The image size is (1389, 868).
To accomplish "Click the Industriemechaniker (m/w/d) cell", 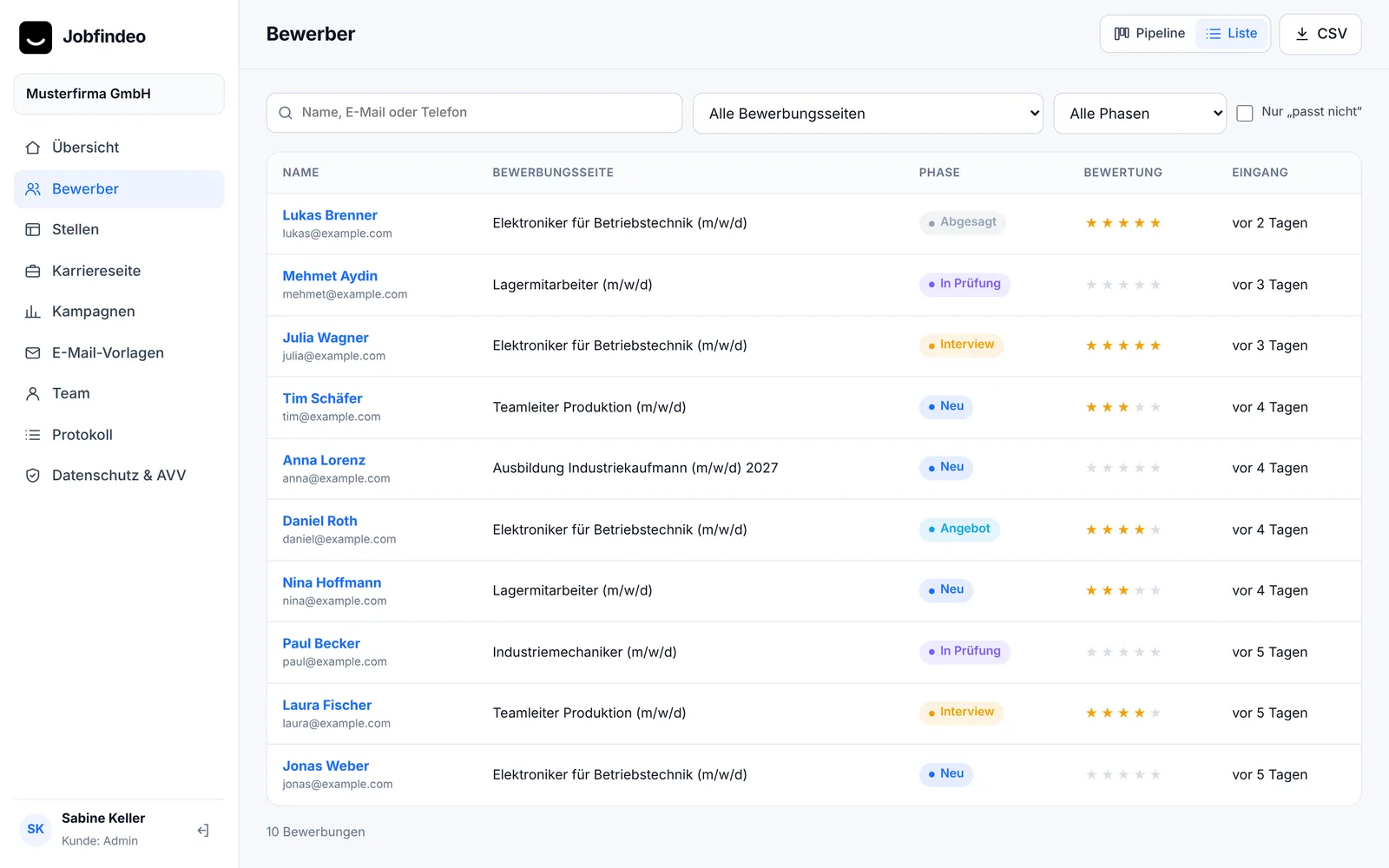I will [584, 652].
